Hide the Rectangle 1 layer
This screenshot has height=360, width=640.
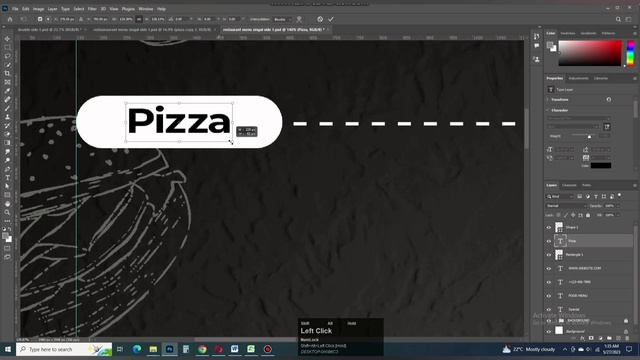pyautogui.click(x=549, y=255)
